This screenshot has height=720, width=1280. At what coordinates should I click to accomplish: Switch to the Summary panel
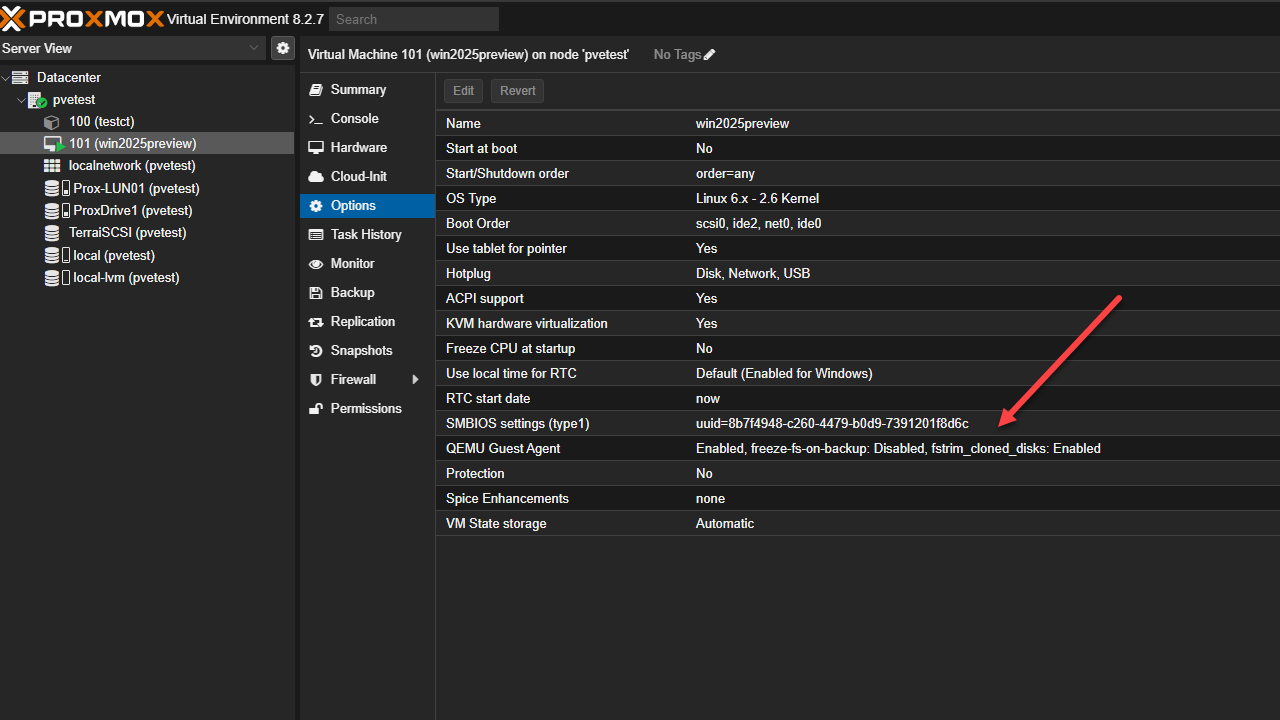point(358,89)
